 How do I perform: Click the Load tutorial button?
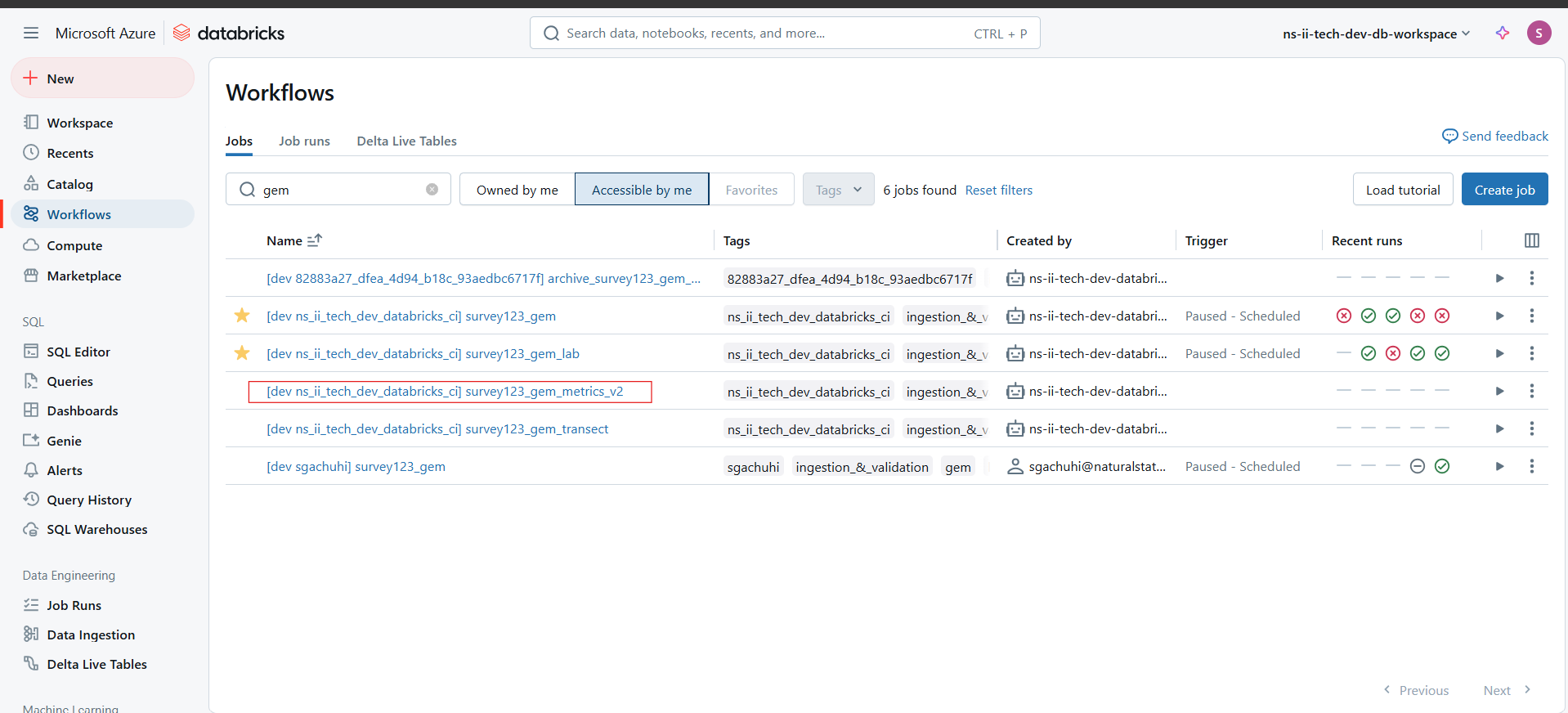click(1403, 190)
